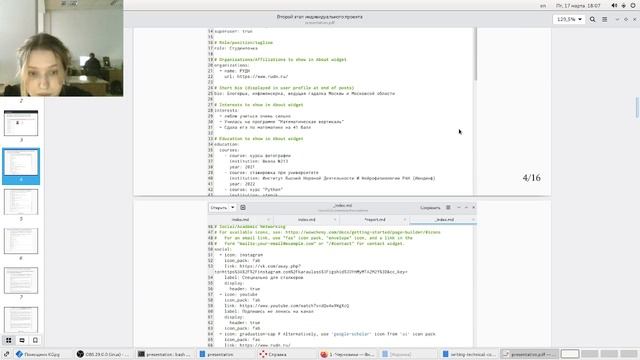Select the rightmost '_index.md' tab
This screenshot has width=640, height=360.
point(443,220)
